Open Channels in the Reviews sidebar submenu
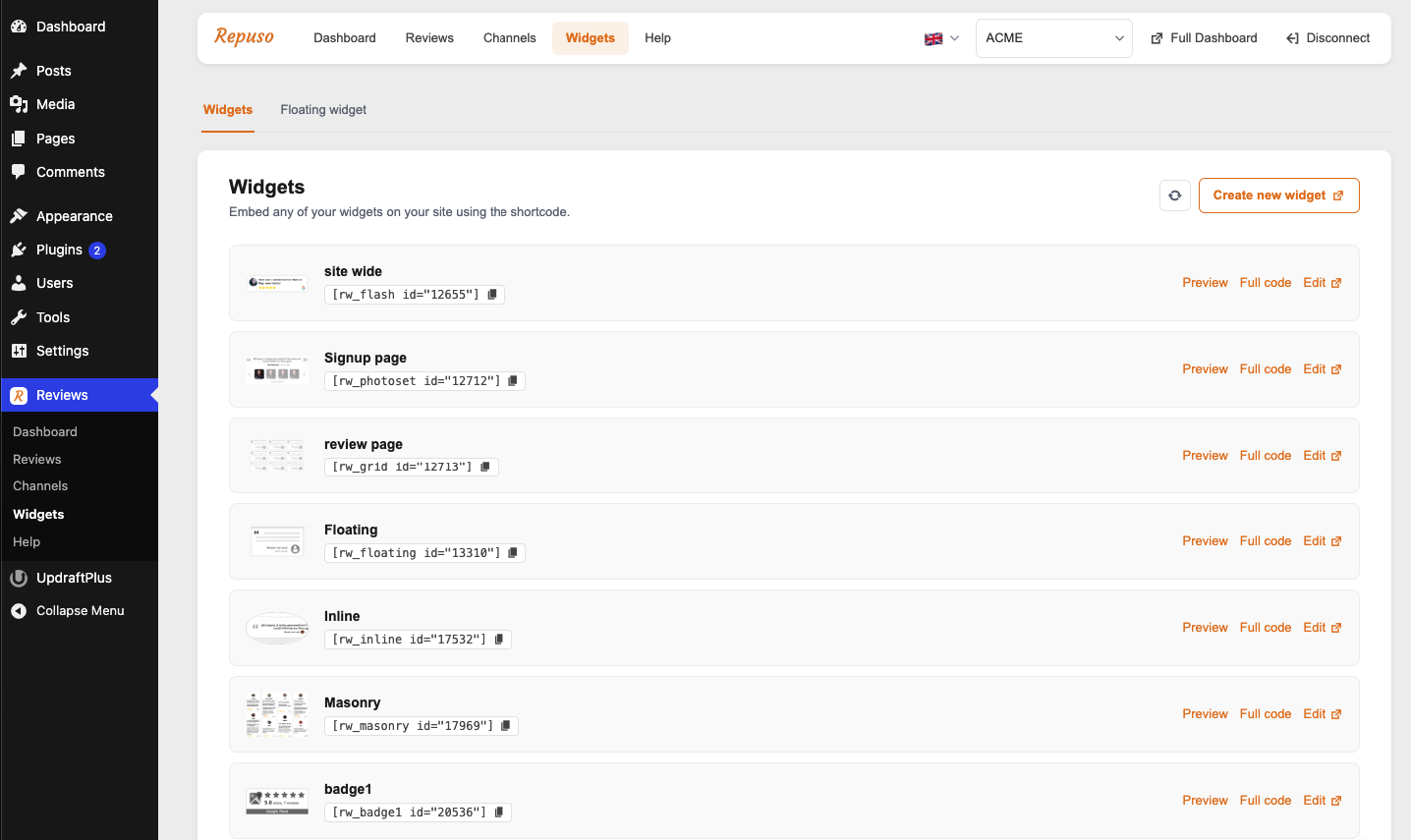Viewport: 1411px width, 840px height. (x=40, y=486)
